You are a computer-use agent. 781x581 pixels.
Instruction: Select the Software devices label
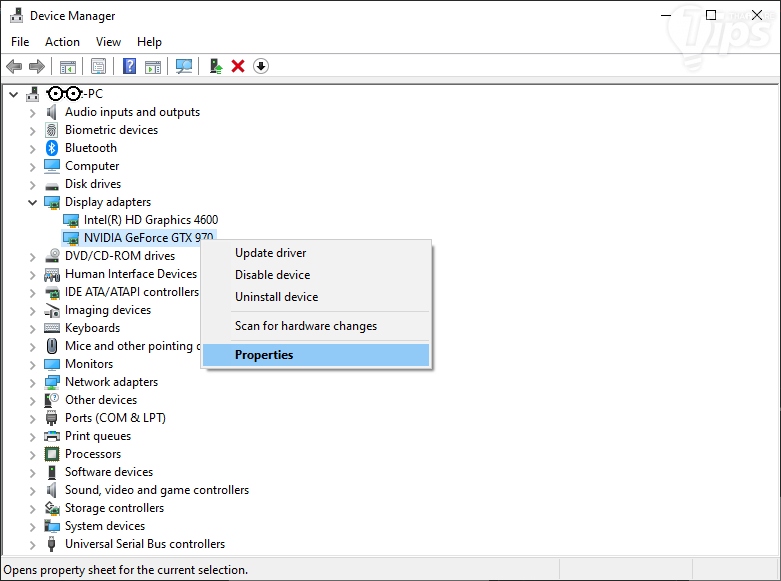point(109,472)
